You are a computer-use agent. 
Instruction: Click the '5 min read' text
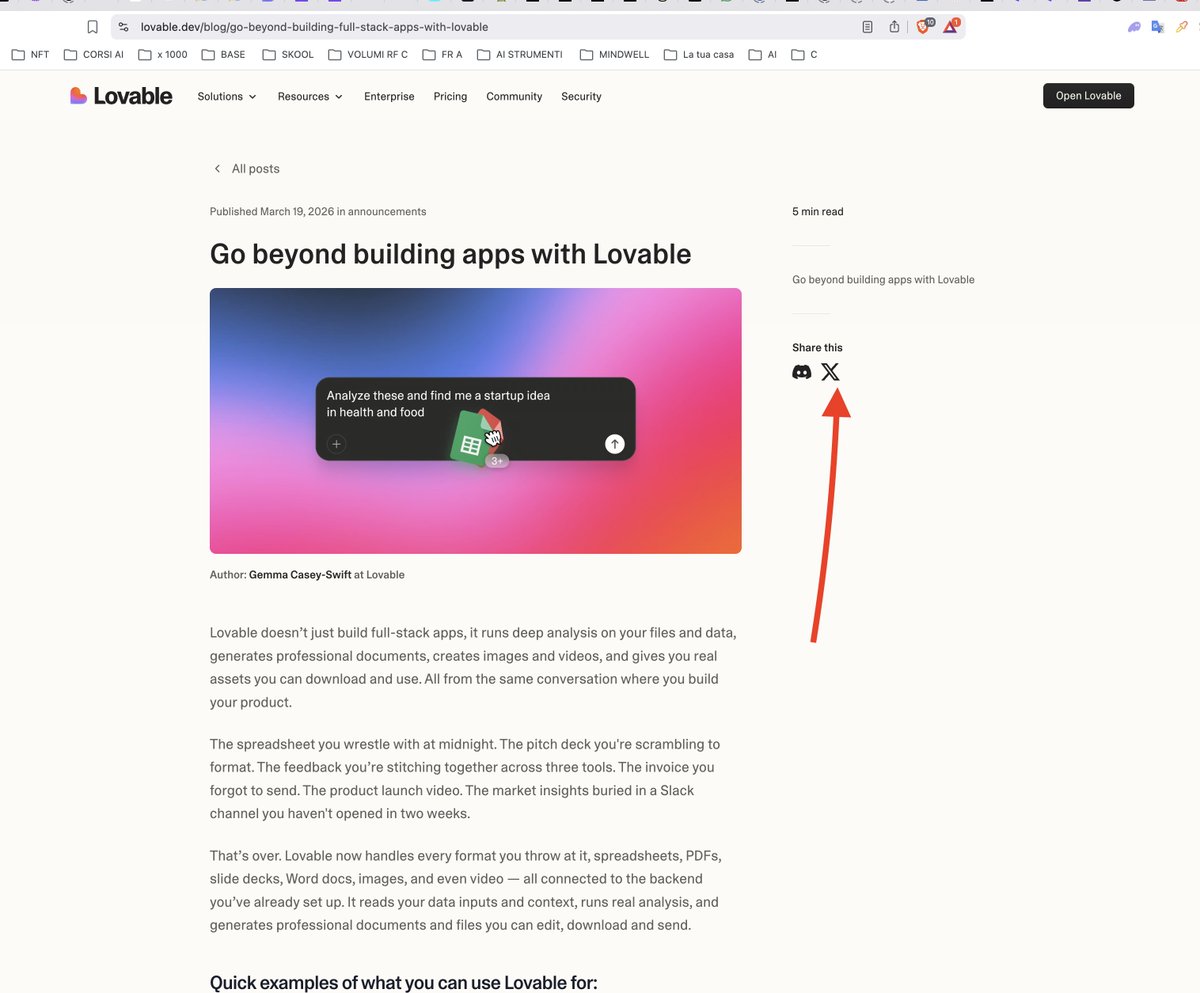point(818,212)
